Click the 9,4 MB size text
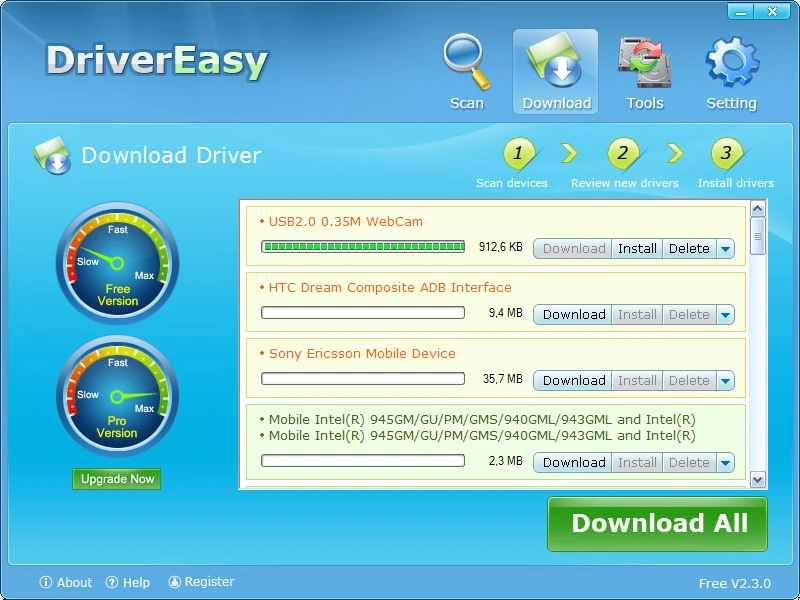Screen dimensions: 800x600 coord(506,312)
